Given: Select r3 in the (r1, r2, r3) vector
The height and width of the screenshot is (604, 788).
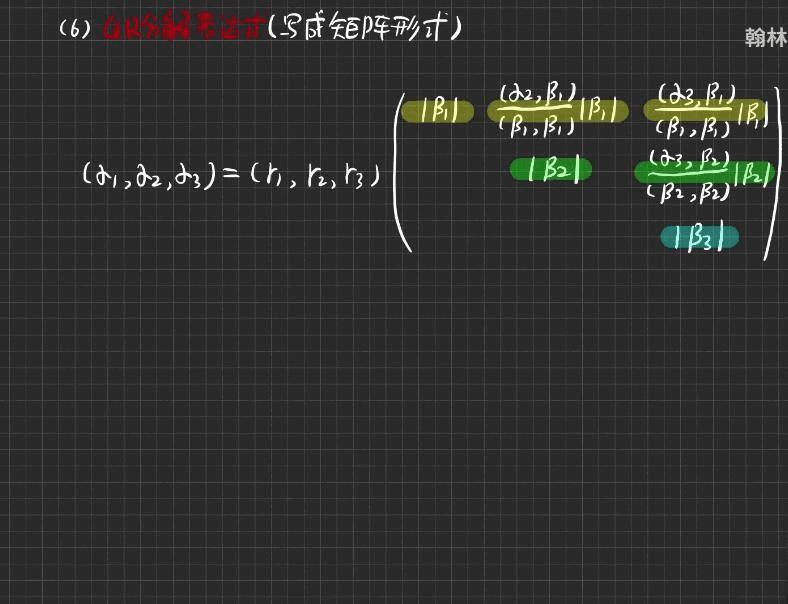Looking at the screenshot, I should click(356, 176).
